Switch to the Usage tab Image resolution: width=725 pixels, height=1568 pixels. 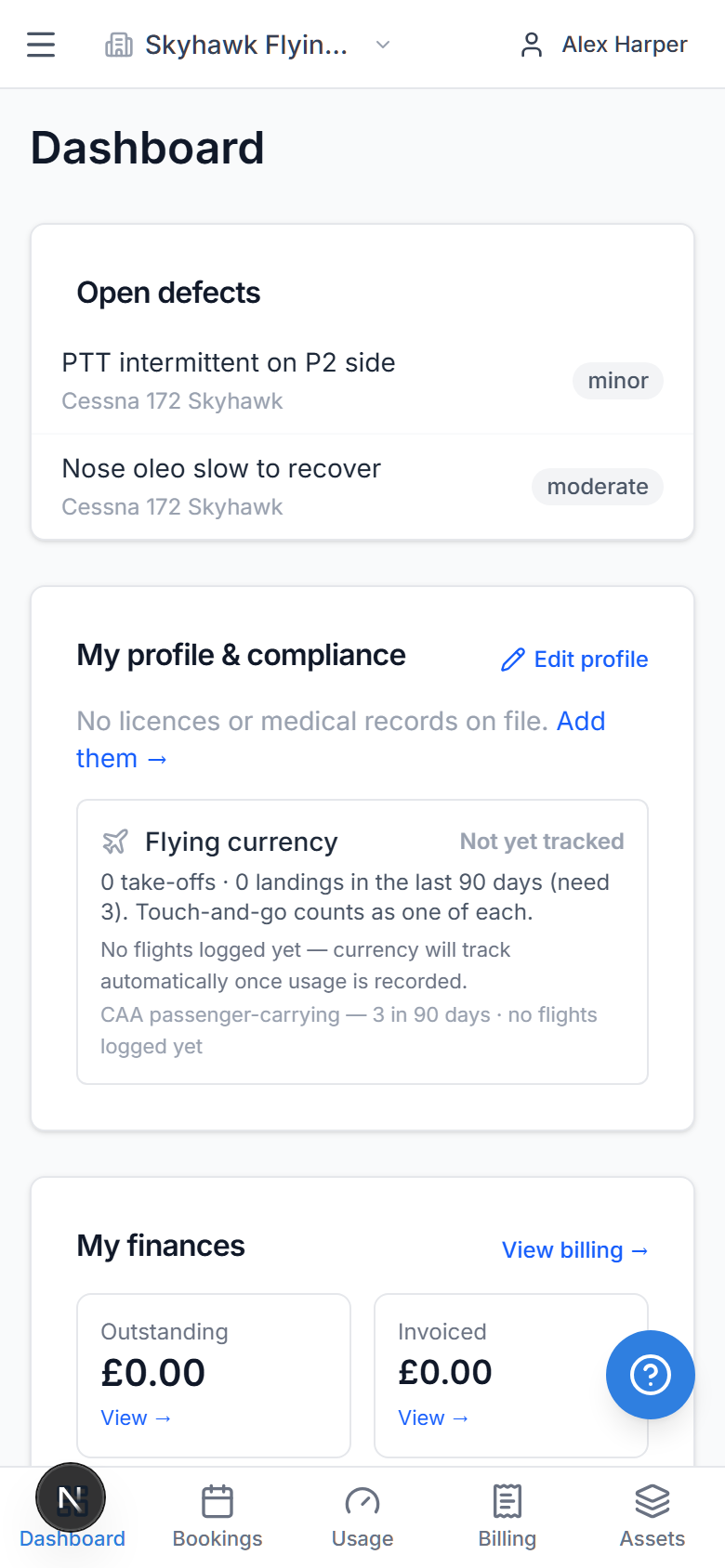pos(362,1518)
